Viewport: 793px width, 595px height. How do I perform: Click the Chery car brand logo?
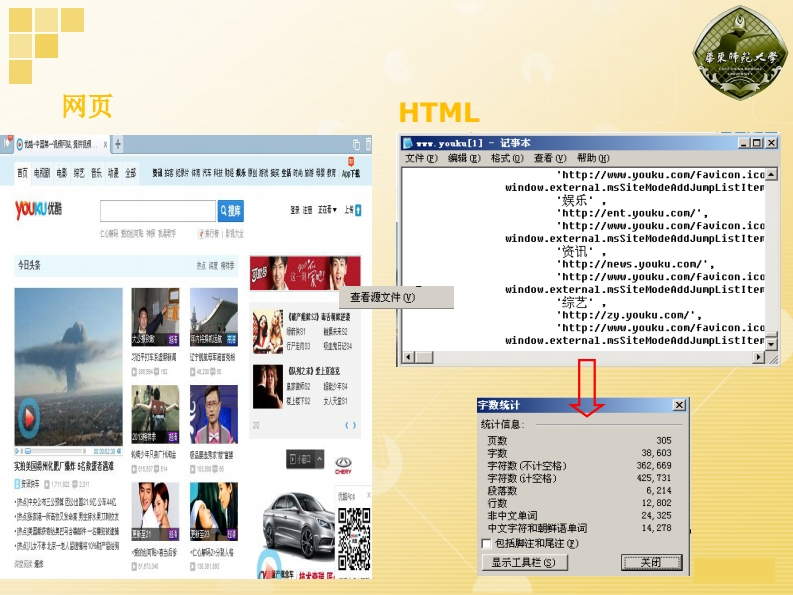pyautogui.click(x=343, y=463)
